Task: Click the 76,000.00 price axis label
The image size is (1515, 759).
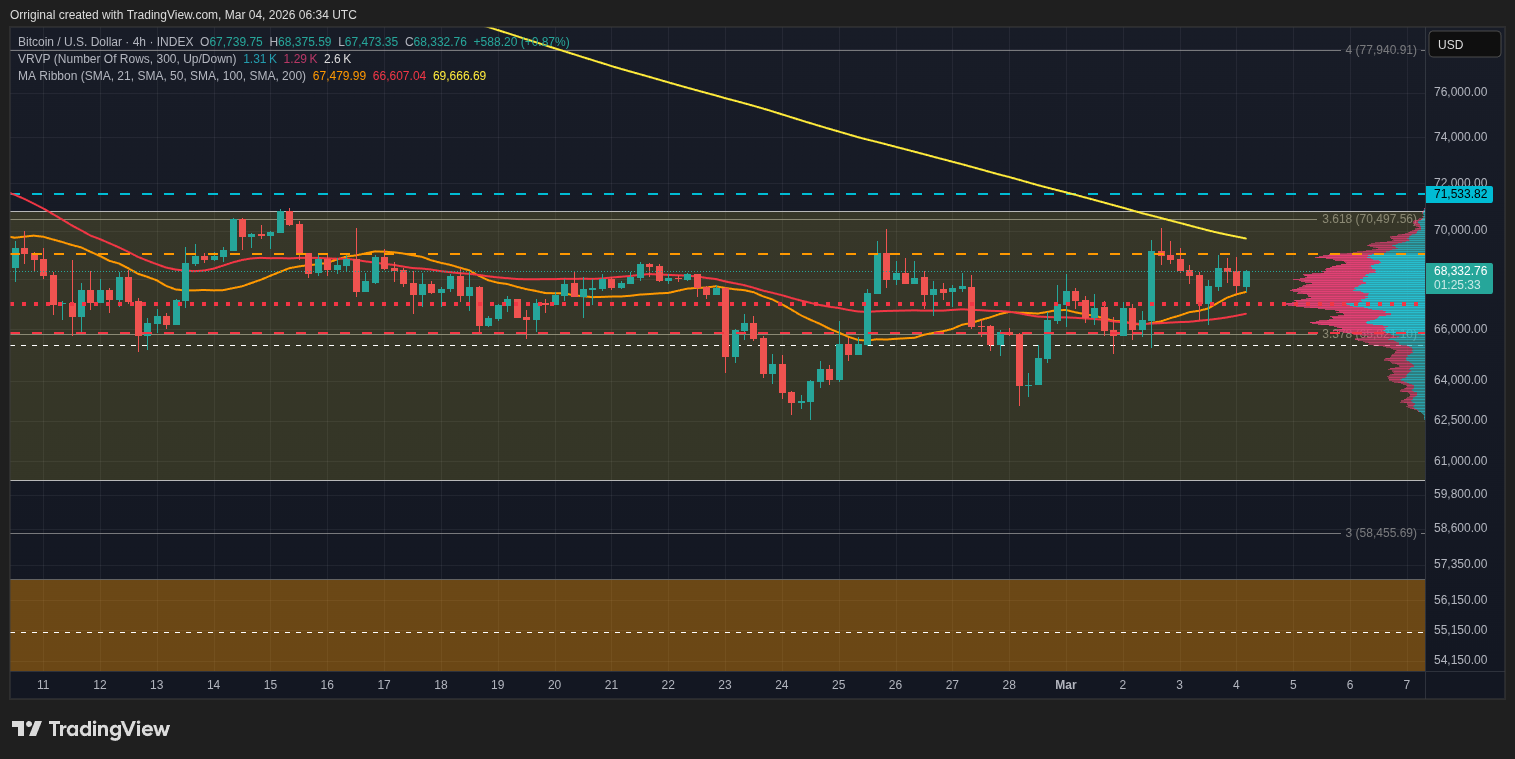Action: [x=1460, y=92]
